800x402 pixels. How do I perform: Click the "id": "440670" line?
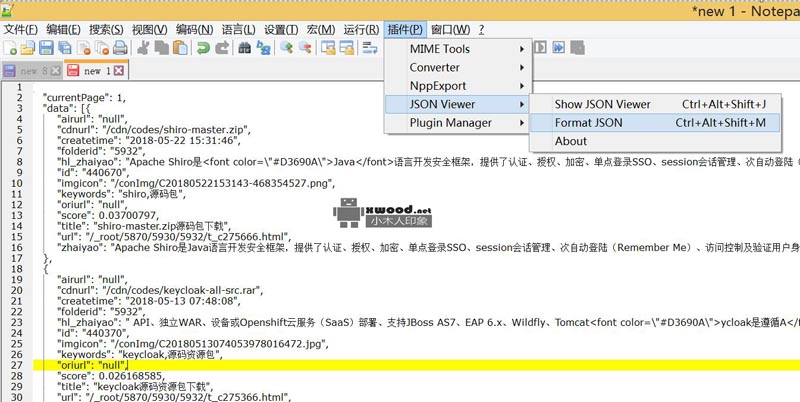(x=94, y=172)
